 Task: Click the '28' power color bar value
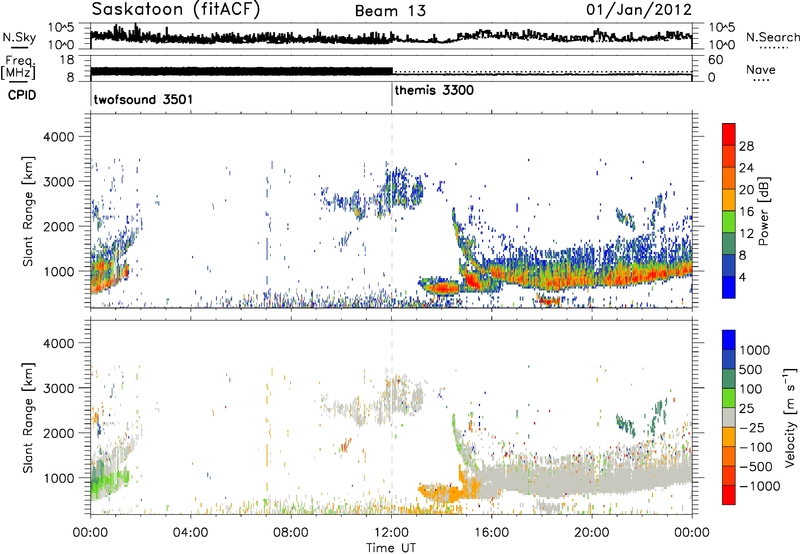tap(746, 146)
